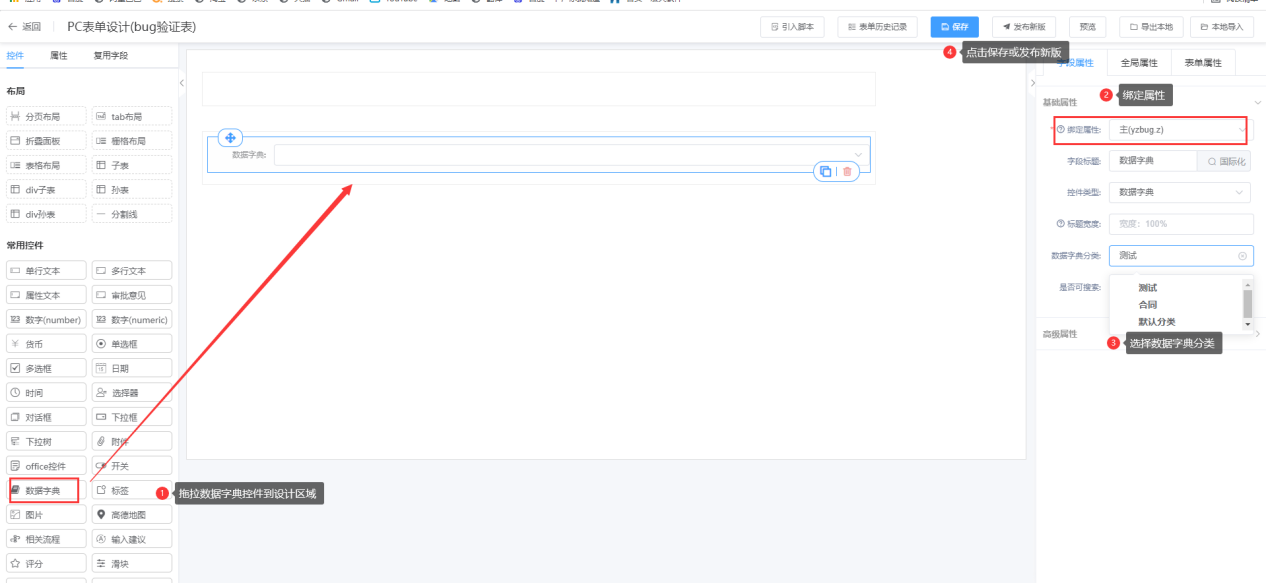Choose the 输入建议 input suggestion control
Image resolution: width=1266 pixels, height=583 pixels.
(132, 539)
